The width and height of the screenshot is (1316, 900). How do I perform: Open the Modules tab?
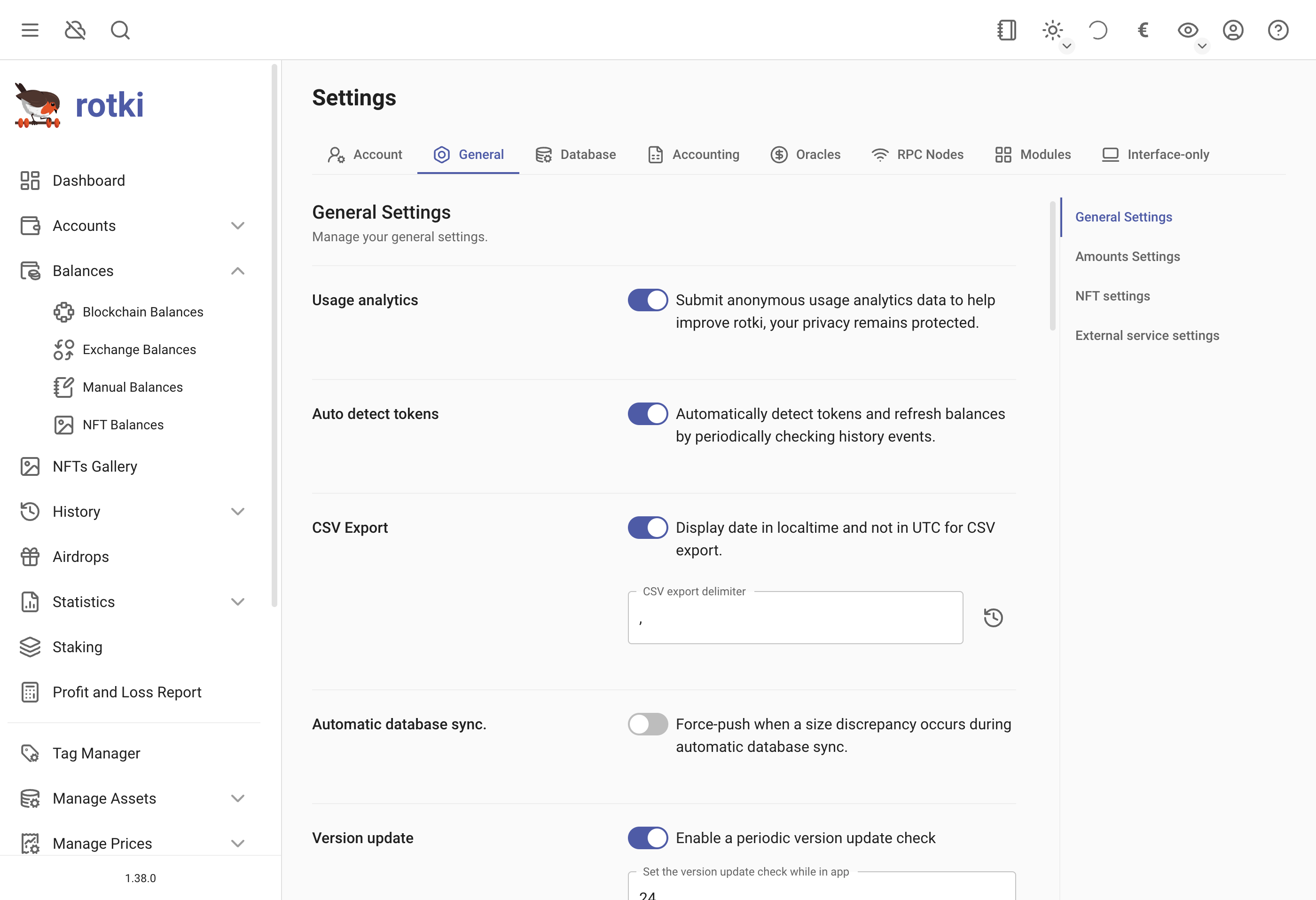tap(1033, 155)
